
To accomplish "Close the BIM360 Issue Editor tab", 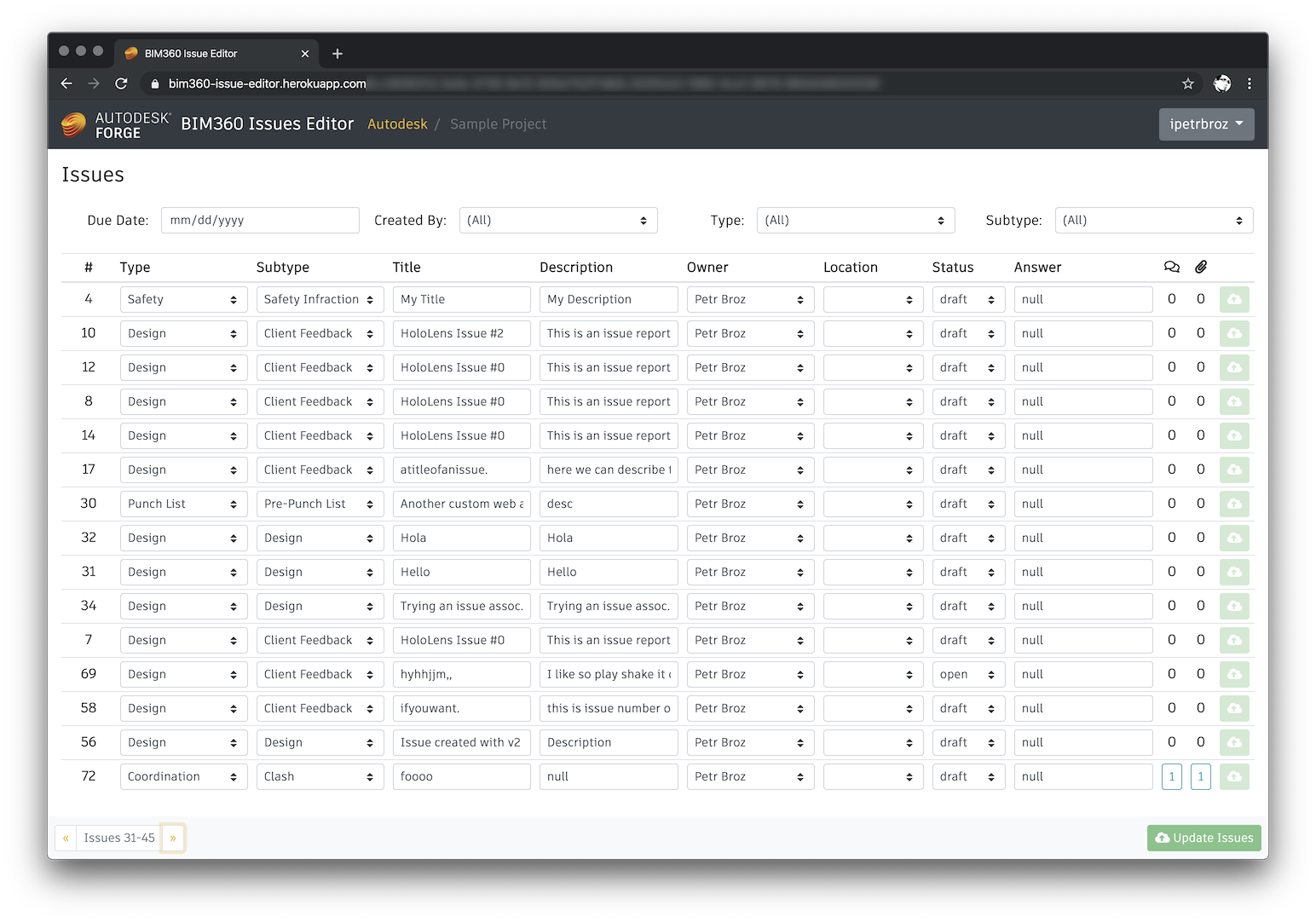I will pos(305,54).
